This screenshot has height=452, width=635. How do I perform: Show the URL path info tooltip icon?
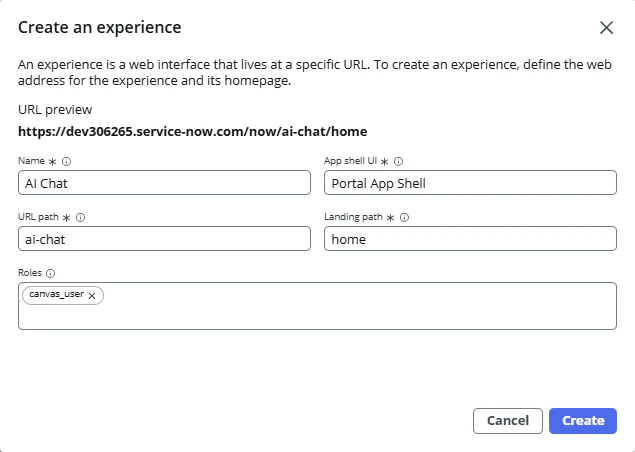pos(80,217)
